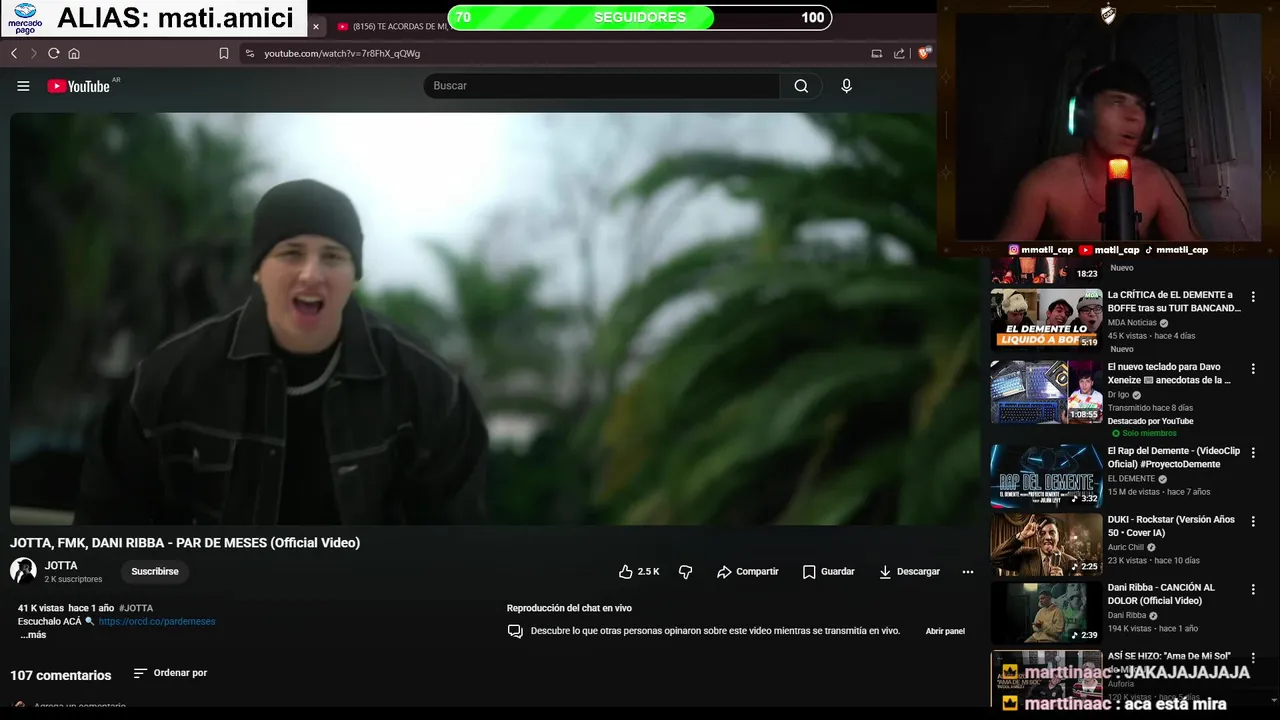This screenshot has height=720, width=1280.
Task: Open DUKI - Rockstar video thumbnail
Action: click(1046, 544)
